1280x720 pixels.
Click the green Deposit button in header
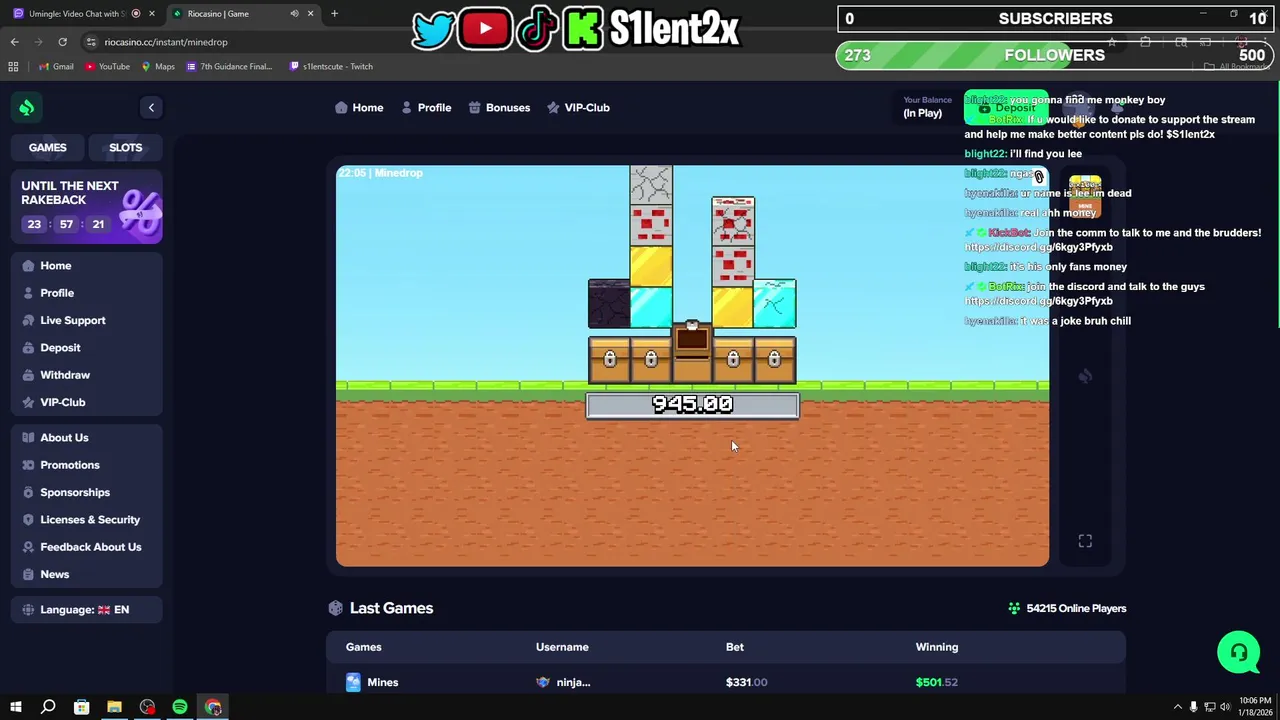coord(1007,107)
